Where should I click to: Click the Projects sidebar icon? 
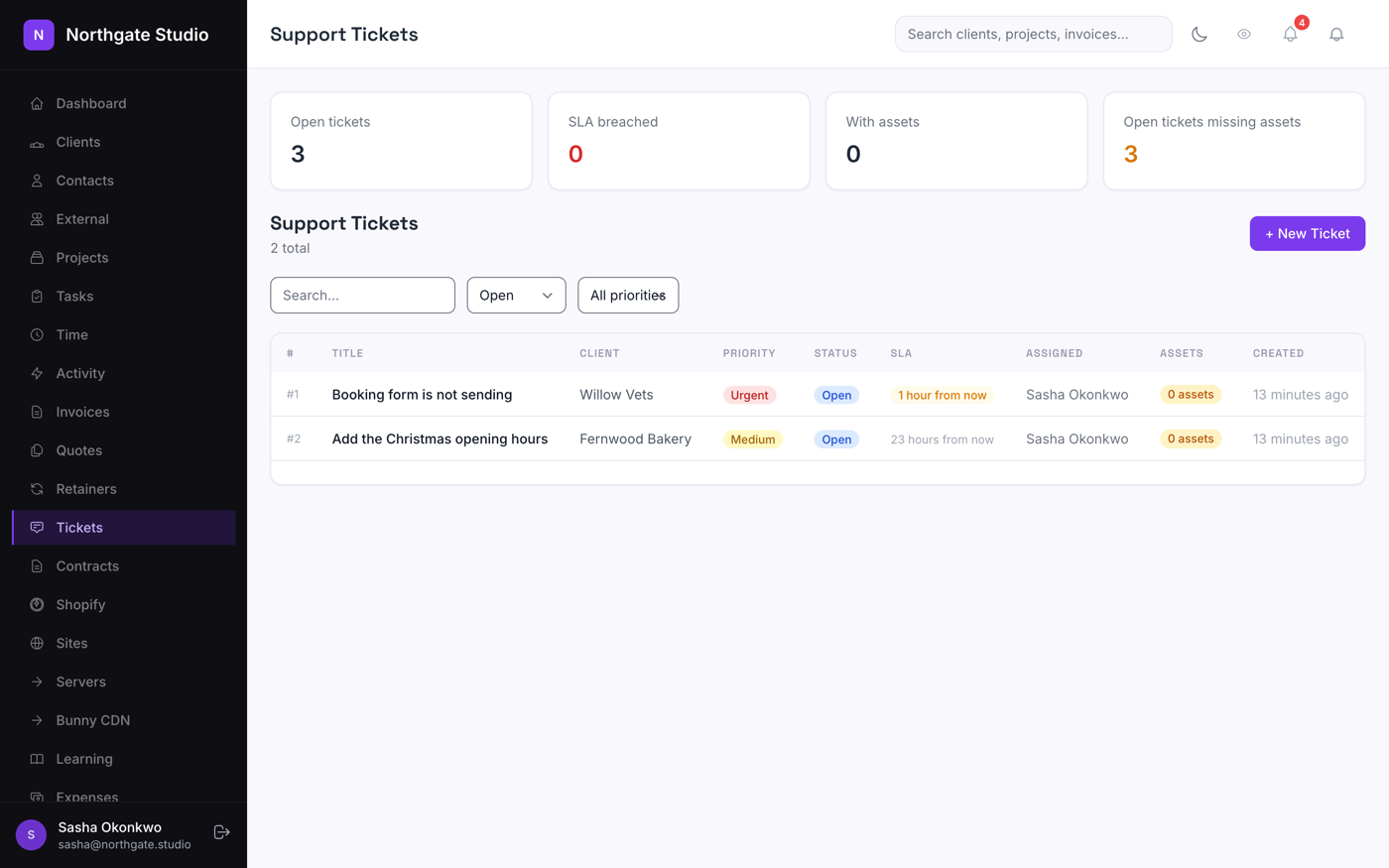tap(37, 258)
